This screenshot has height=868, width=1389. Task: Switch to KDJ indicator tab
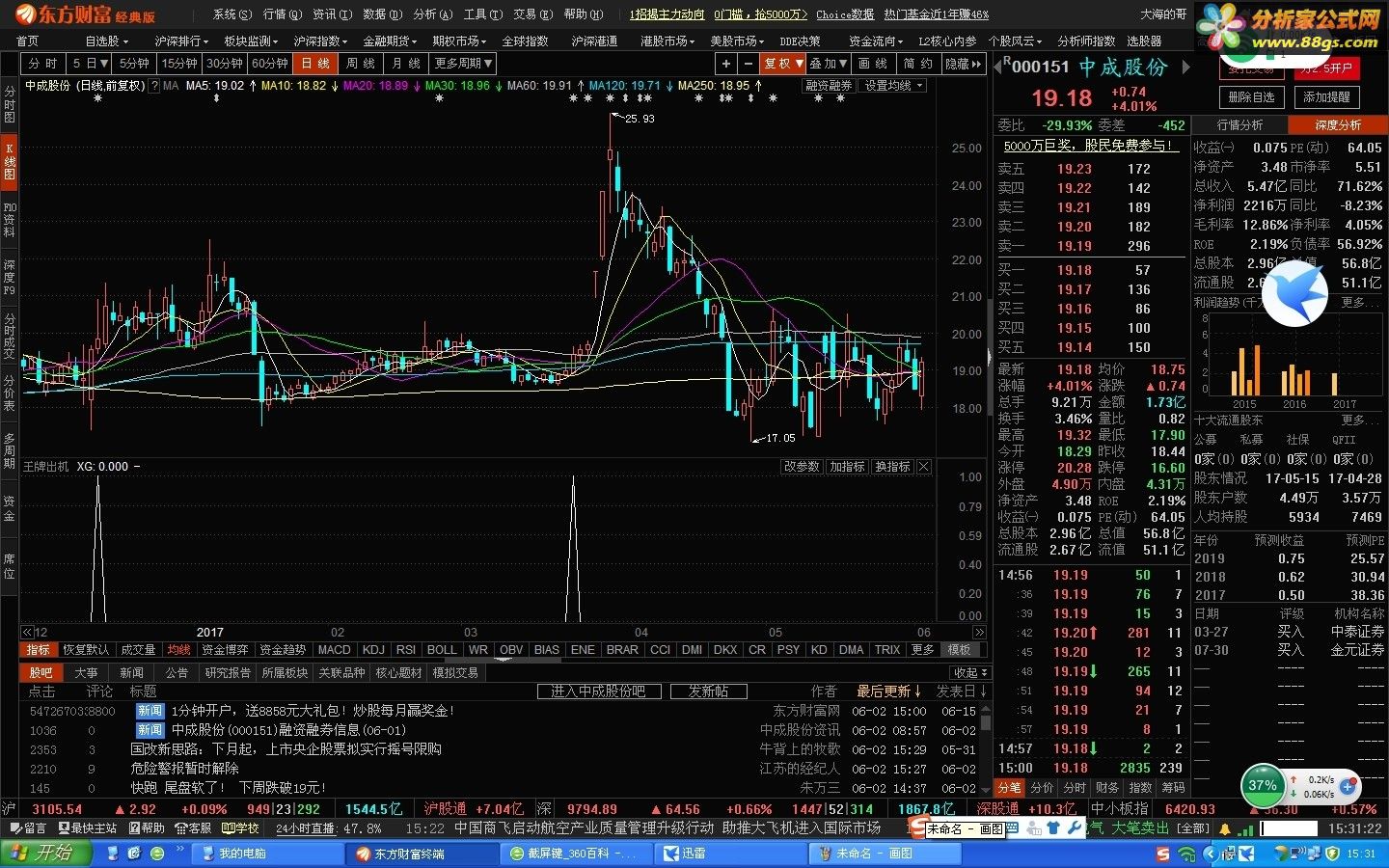coord(373,650)
